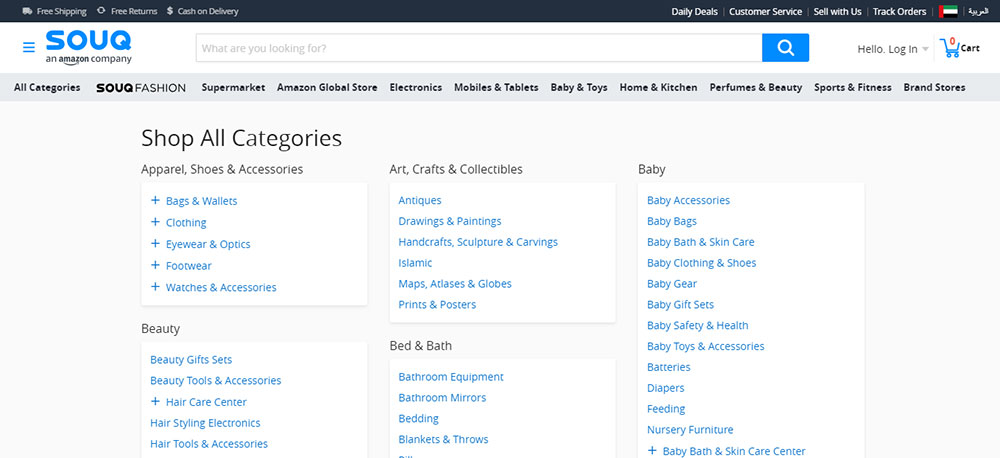Focus the 'What are you looking for?' search field
1000x458 pixels.
(479, 48)
